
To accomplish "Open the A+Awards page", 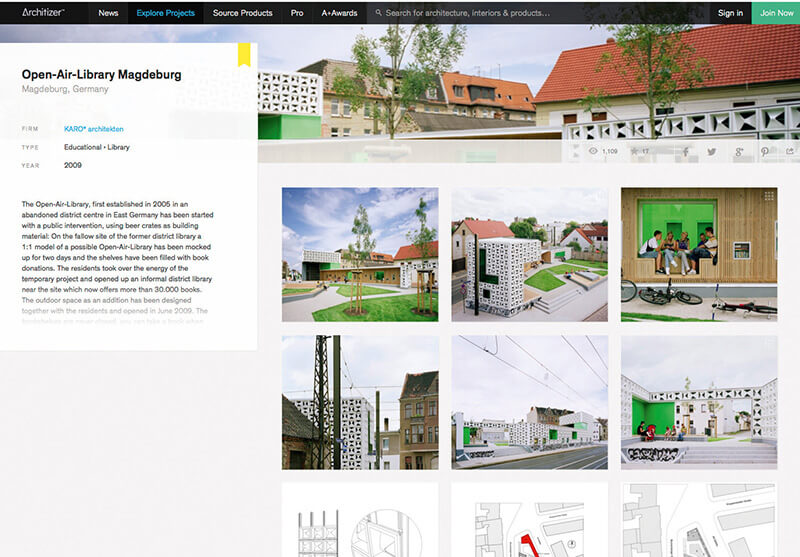I will point(339,13).
